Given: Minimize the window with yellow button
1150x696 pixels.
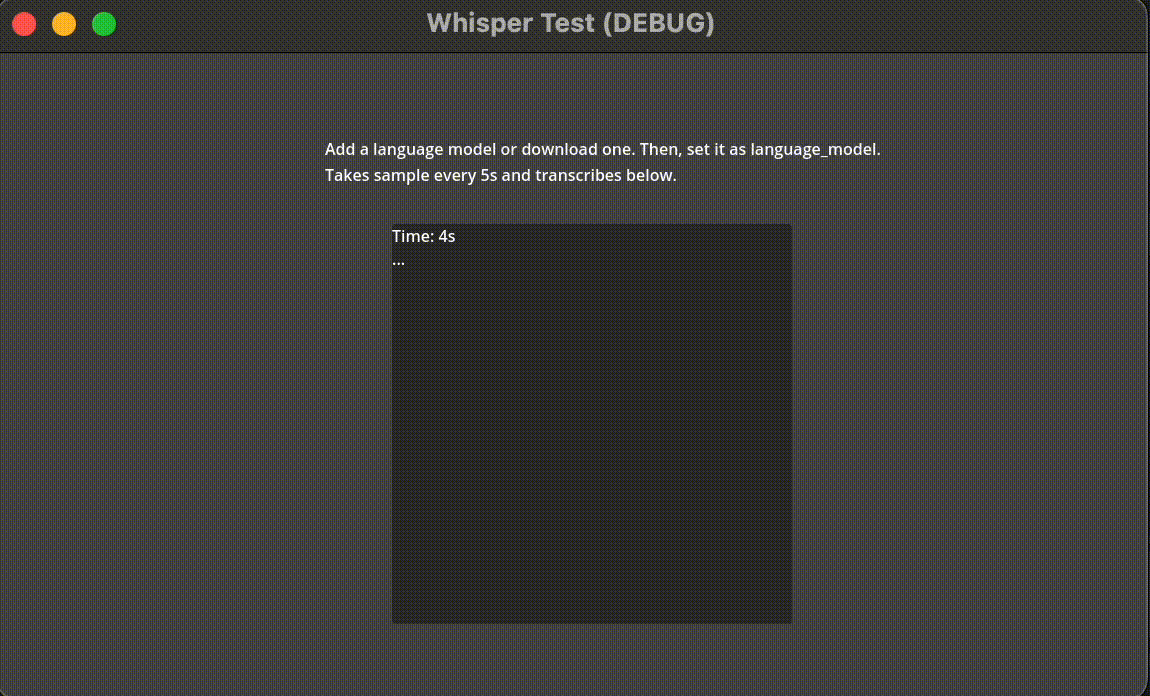Looking at the screenshot, I should pyautogui.click(x=64, y=24).
